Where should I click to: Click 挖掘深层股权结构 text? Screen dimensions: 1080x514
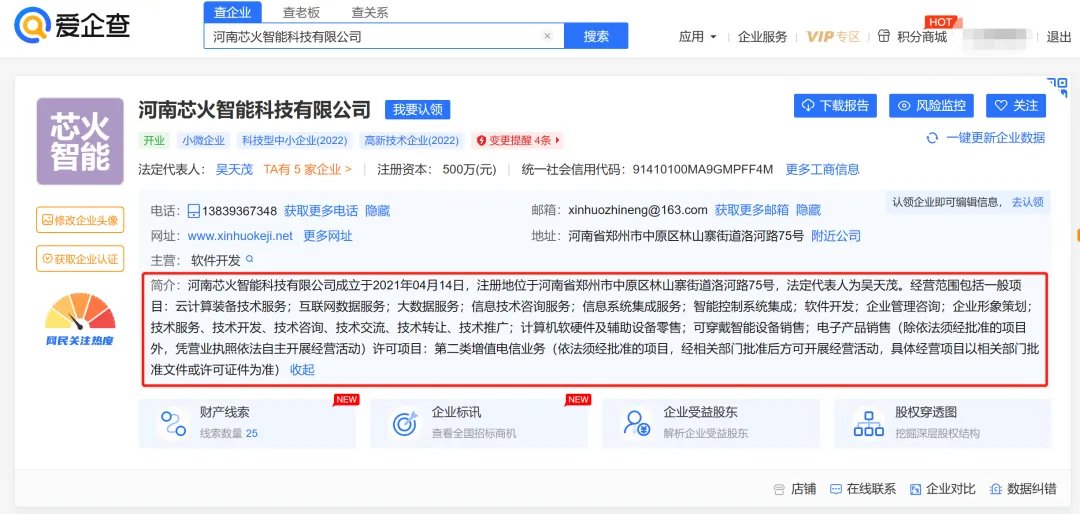[x=937, y=434]
